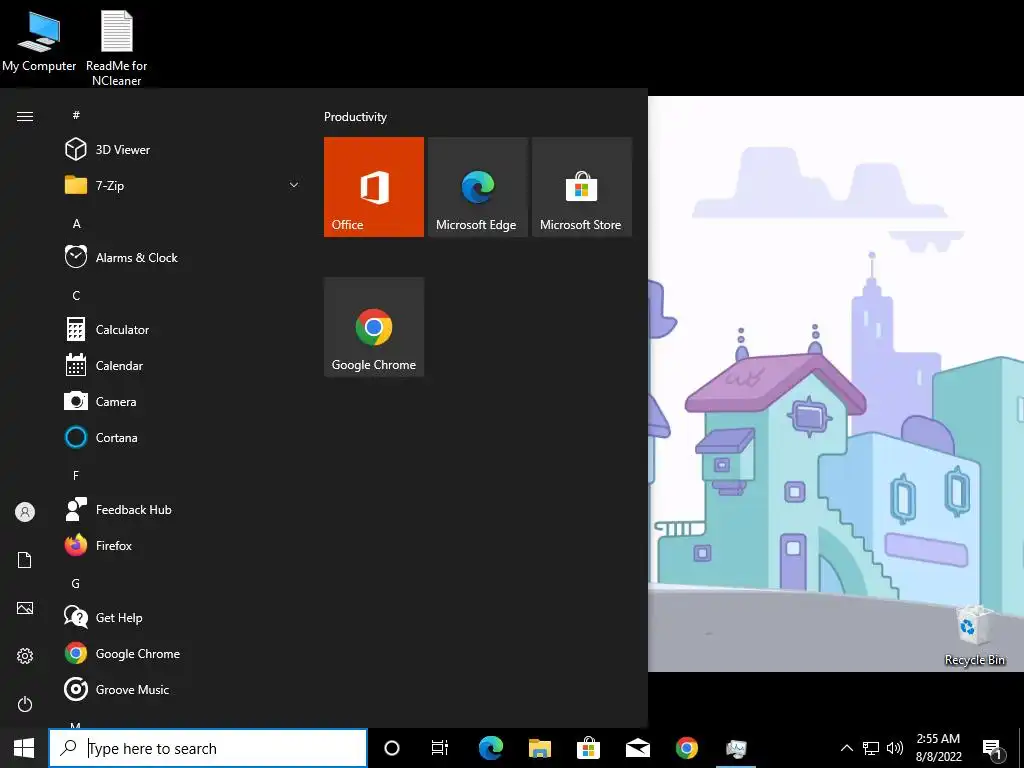Screen dimensions: 1024x768
Task: Open Calendar from the app list
Action: (180, 366)
